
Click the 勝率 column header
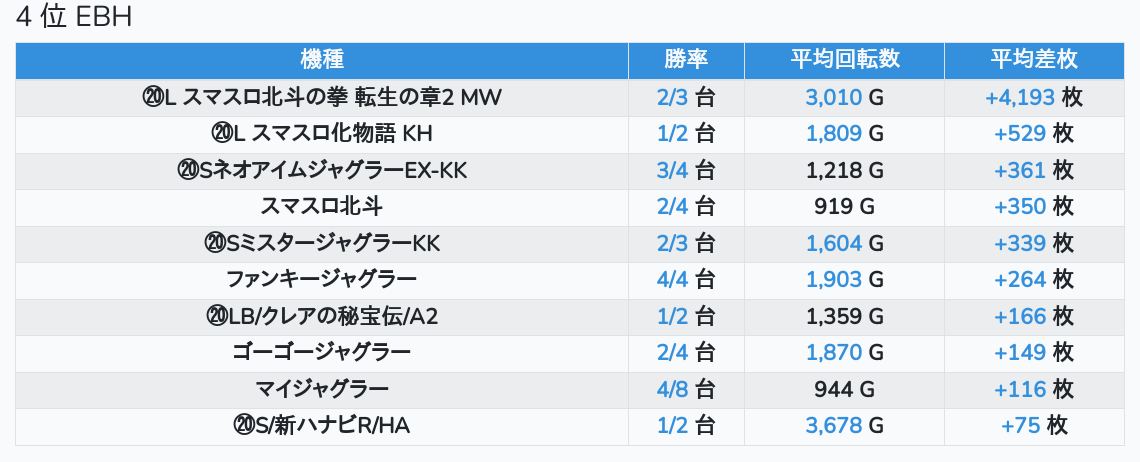tap(686, 60)
